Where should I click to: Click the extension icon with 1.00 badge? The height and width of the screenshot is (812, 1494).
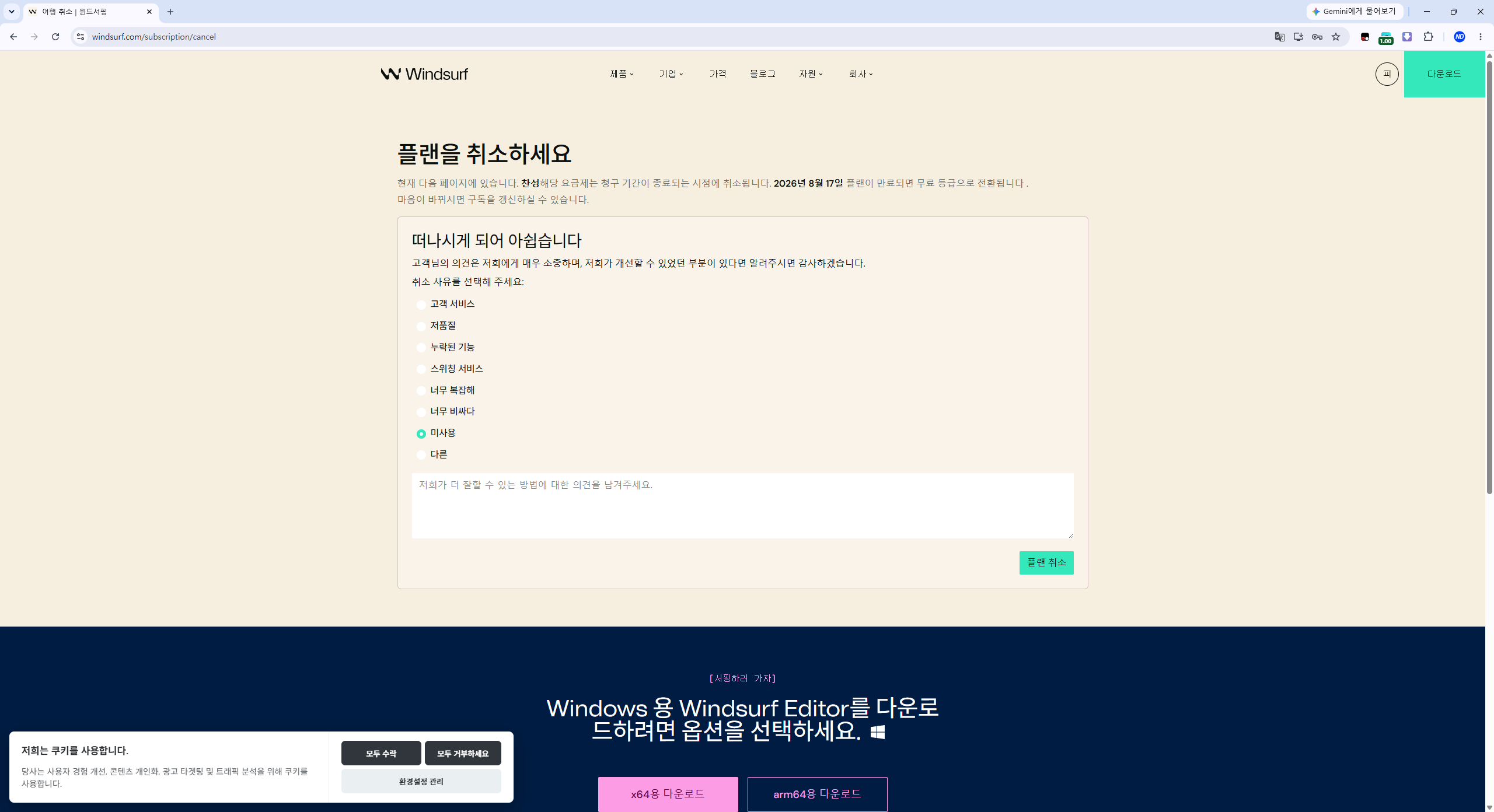point(1386,38)
